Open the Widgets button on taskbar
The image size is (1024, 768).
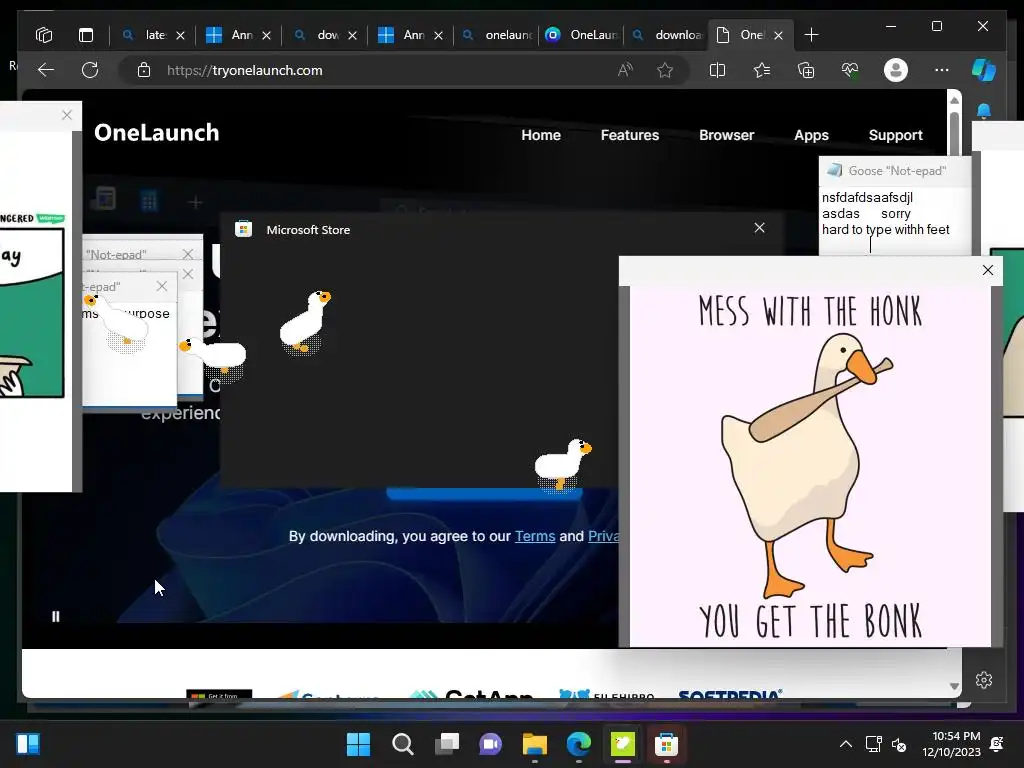pos(28,744)
